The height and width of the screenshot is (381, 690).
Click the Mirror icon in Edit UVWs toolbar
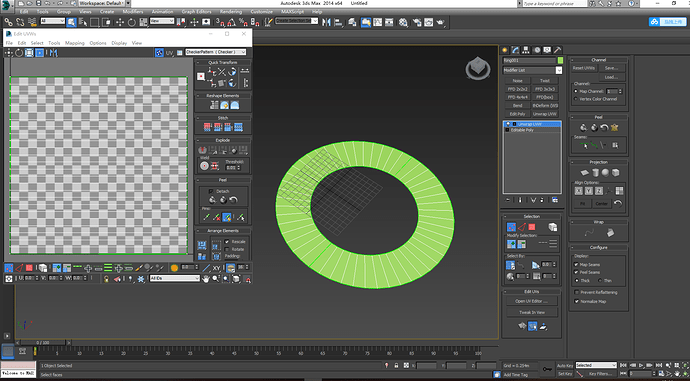pyautogui.click(x=53, y=53)
